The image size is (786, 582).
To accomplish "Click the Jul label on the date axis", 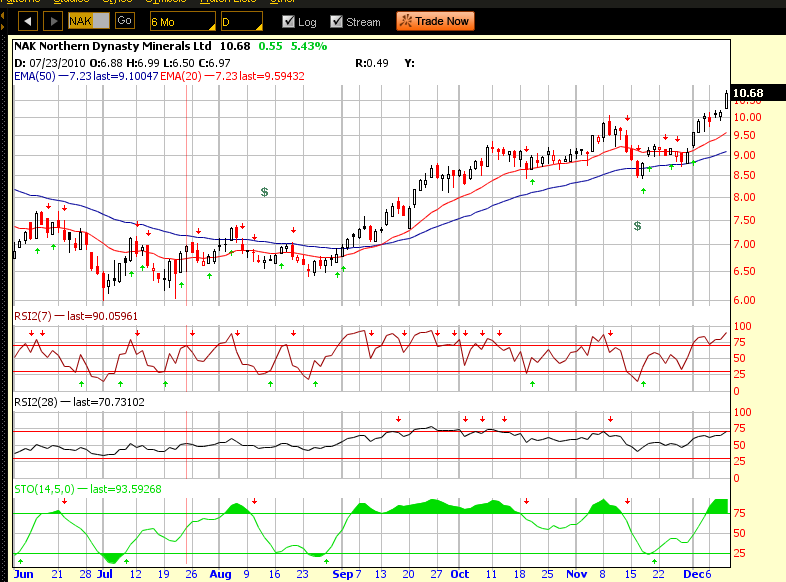I will [x=104, y=574].
